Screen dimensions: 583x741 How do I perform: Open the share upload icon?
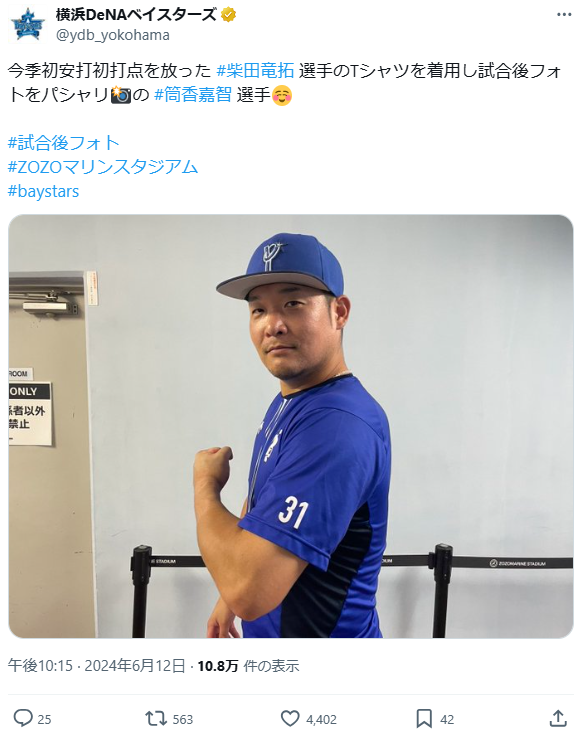coord(558,718)
